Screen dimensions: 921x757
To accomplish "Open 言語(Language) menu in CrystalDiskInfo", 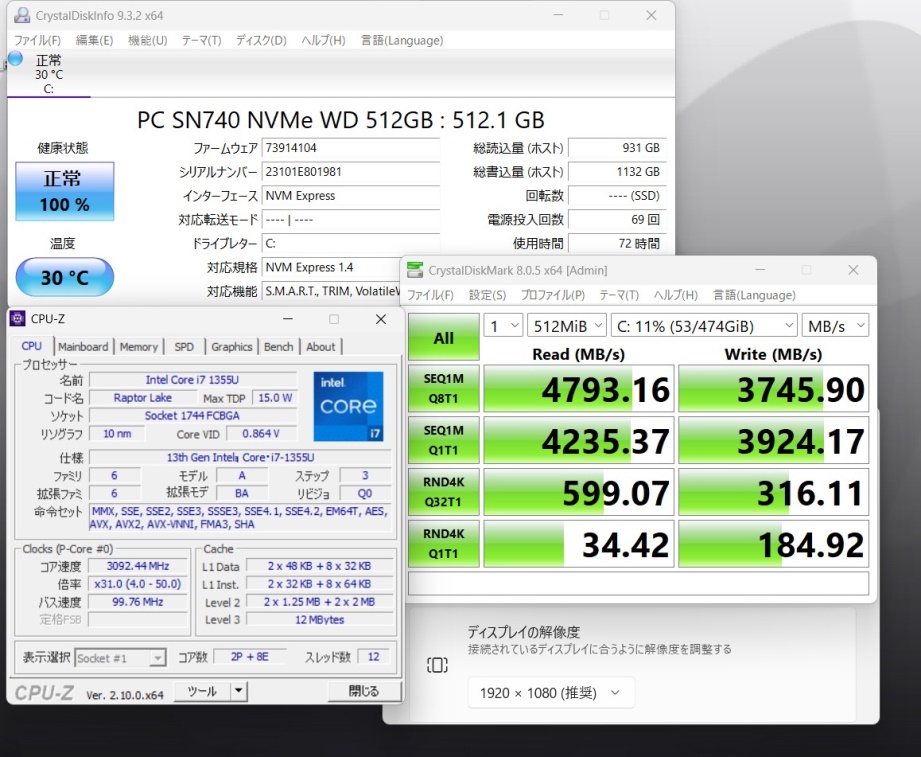I will click(402, 41).
